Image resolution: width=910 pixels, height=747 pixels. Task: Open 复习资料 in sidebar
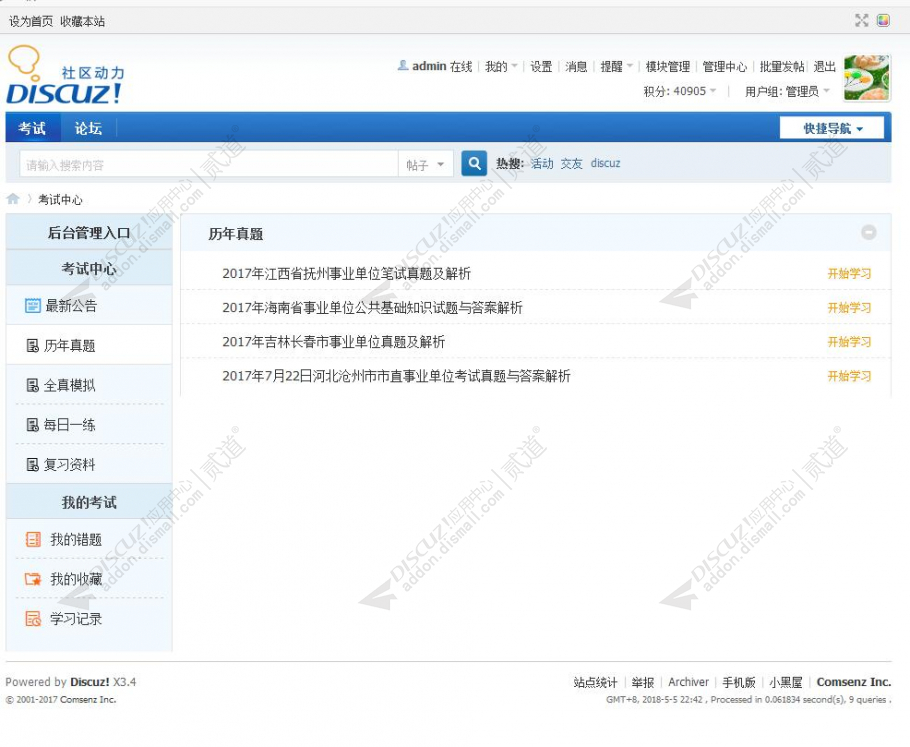click(69, 464)
